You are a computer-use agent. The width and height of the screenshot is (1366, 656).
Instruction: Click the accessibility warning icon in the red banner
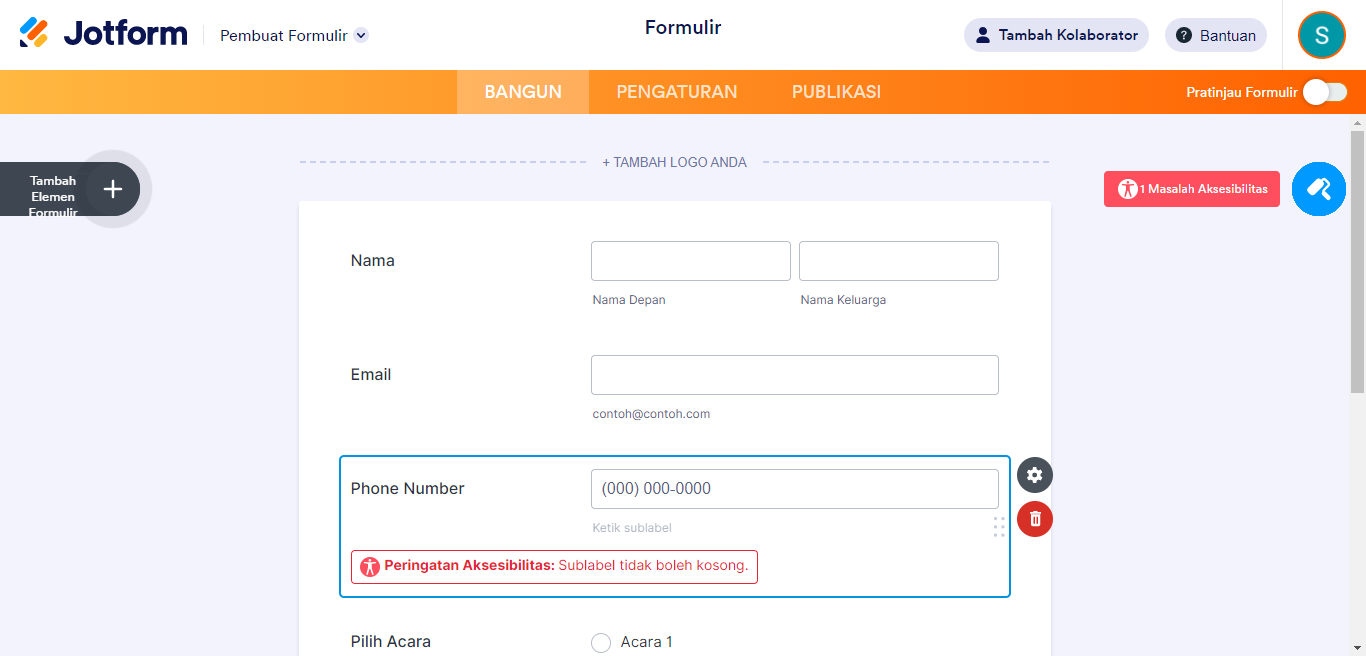tap(370, 566)
